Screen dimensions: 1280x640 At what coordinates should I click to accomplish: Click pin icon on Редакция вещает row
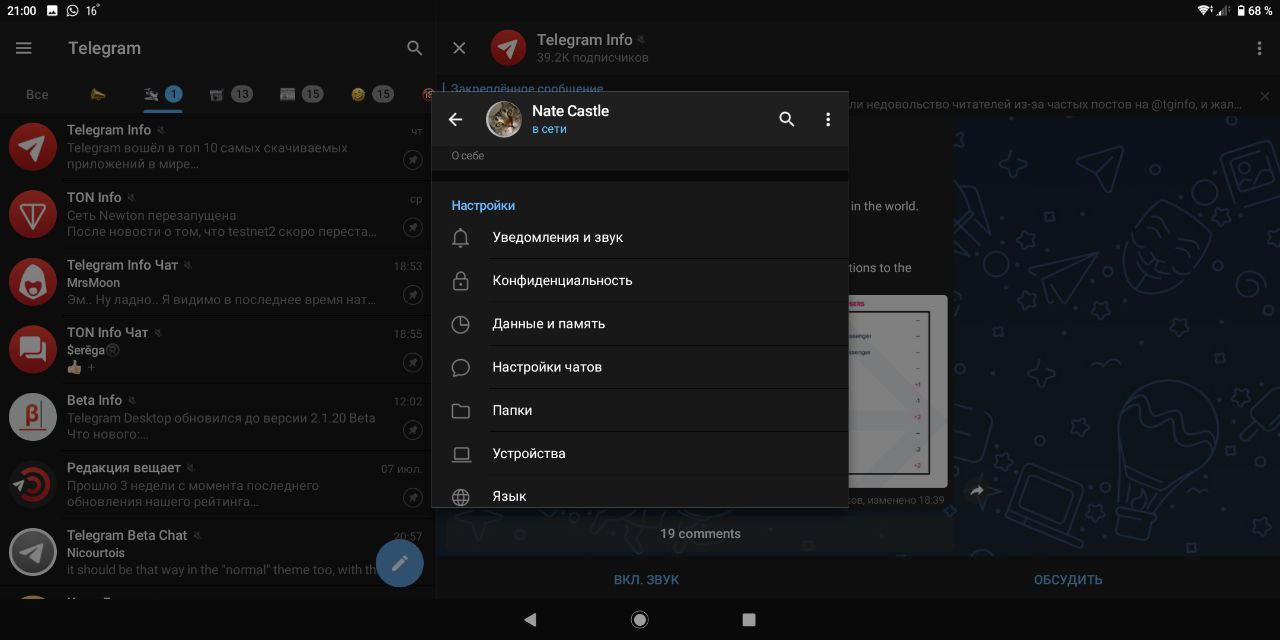(x=413, y=496)
